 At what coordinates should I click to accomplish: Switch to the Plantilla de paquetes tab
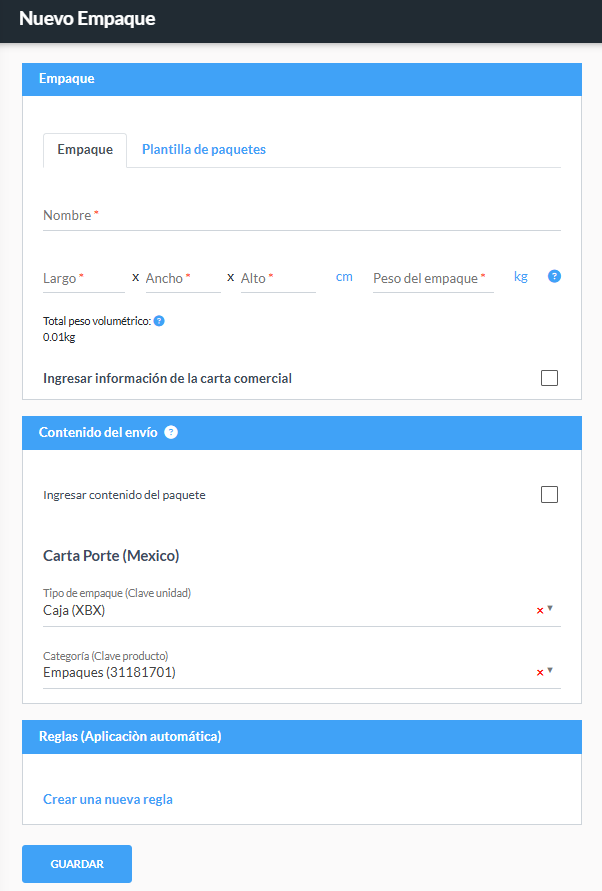204,149
